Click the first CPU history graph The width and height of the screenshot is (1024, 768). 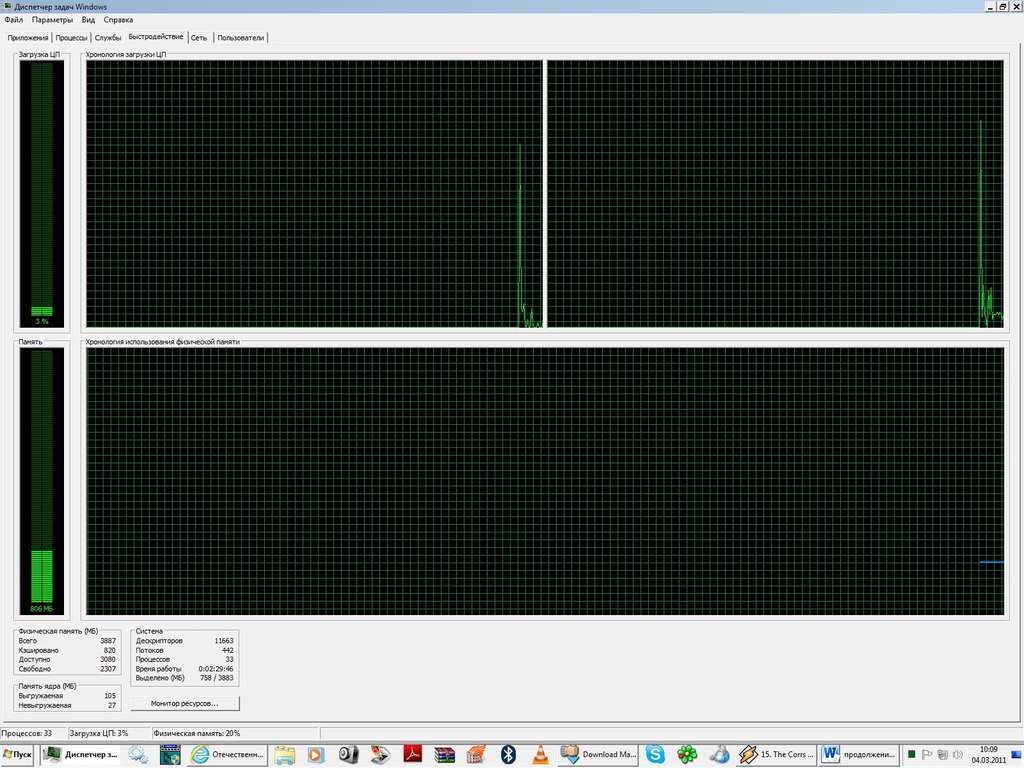click(x=314, y=194)
